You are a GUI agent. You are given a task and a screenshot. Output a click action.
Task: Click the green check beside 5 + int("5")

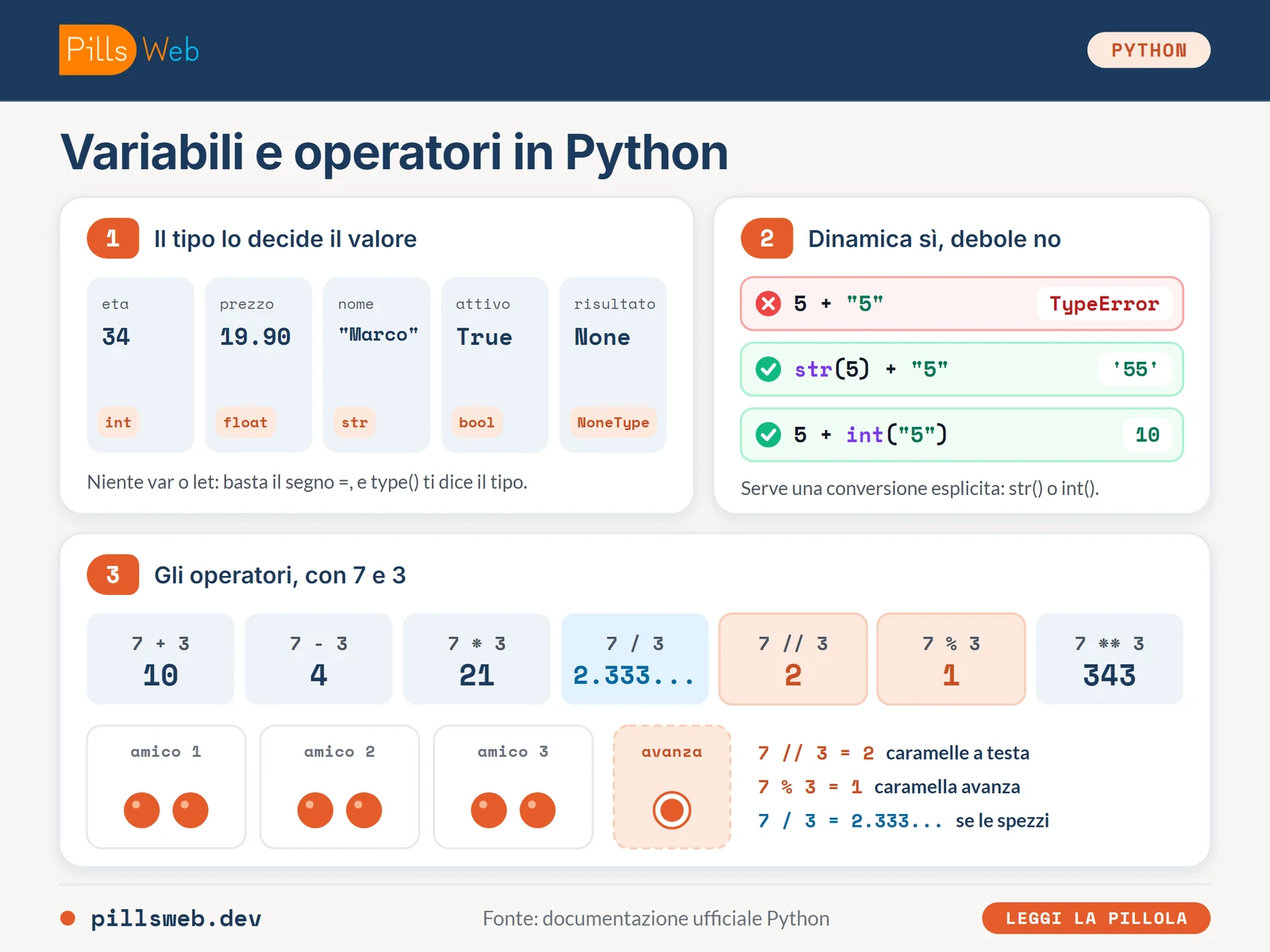coord(768,435)
